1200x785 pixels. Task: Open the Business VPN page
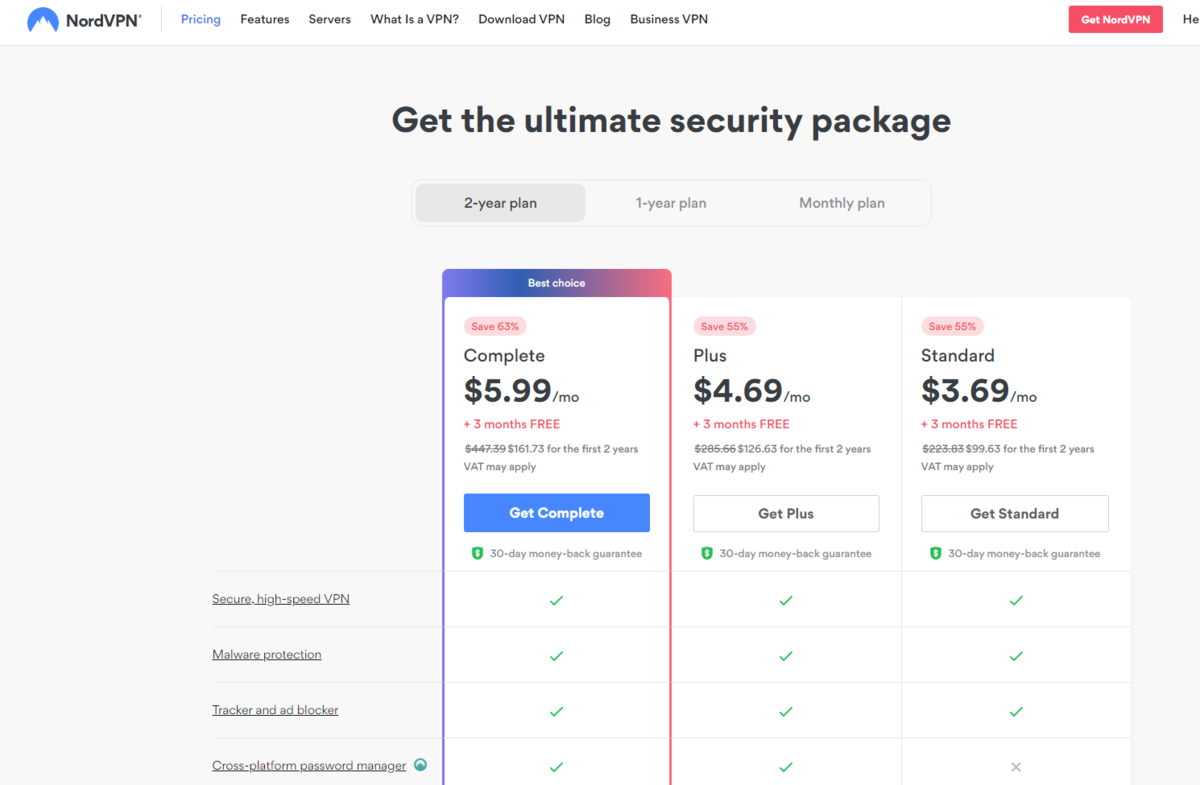point(669,19)
